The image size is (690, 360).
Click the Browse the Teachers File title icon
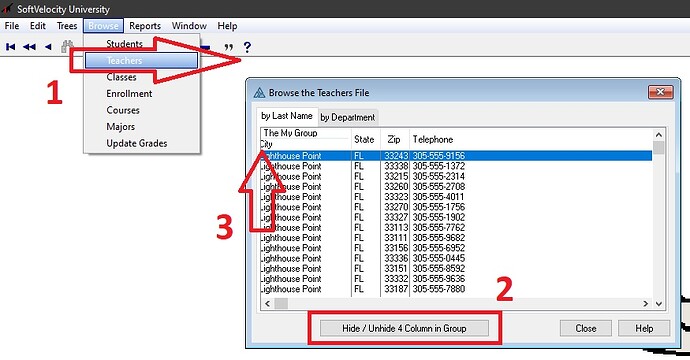pos(259,92)
